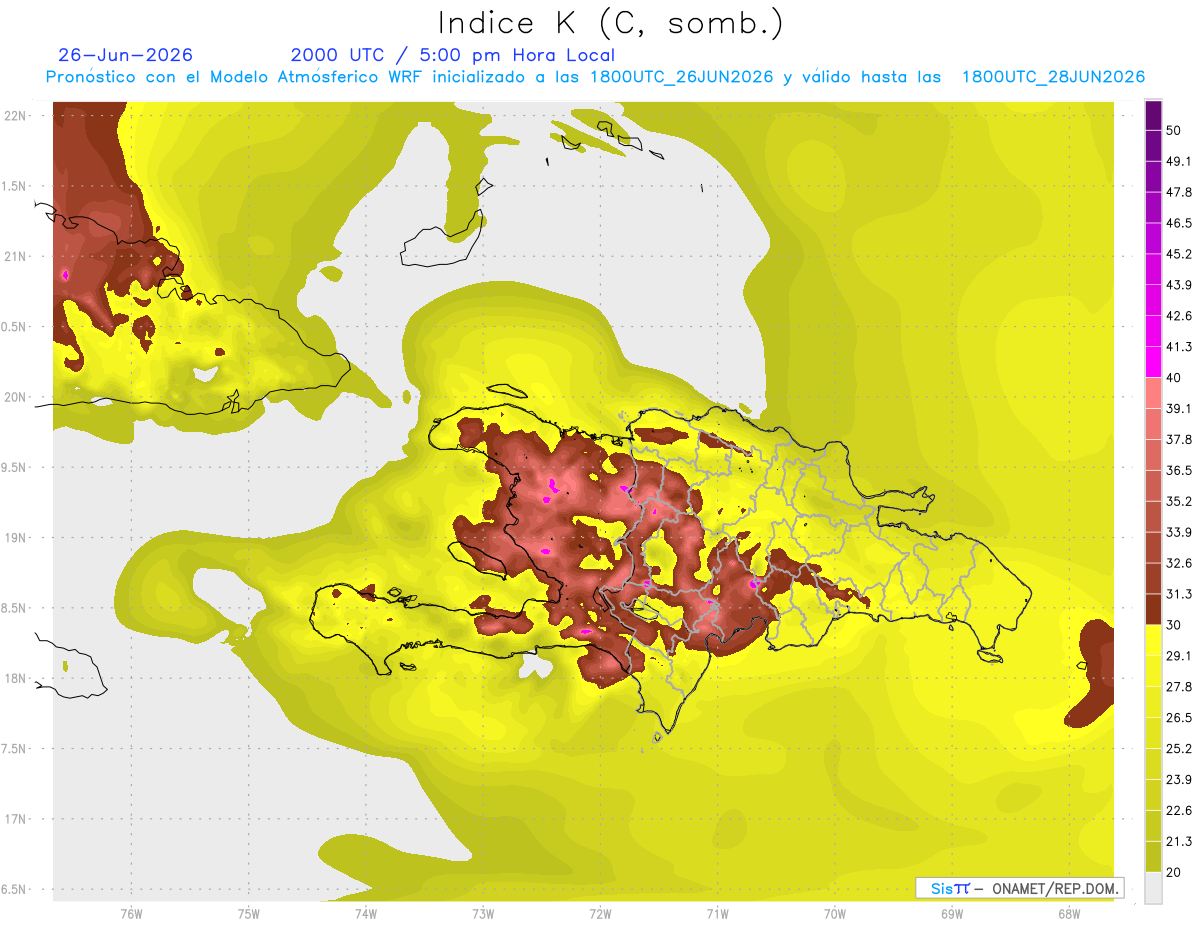Click the '47.8' value on the color scale
The height and width of the screenshot is (927, 1200).
1178,192
